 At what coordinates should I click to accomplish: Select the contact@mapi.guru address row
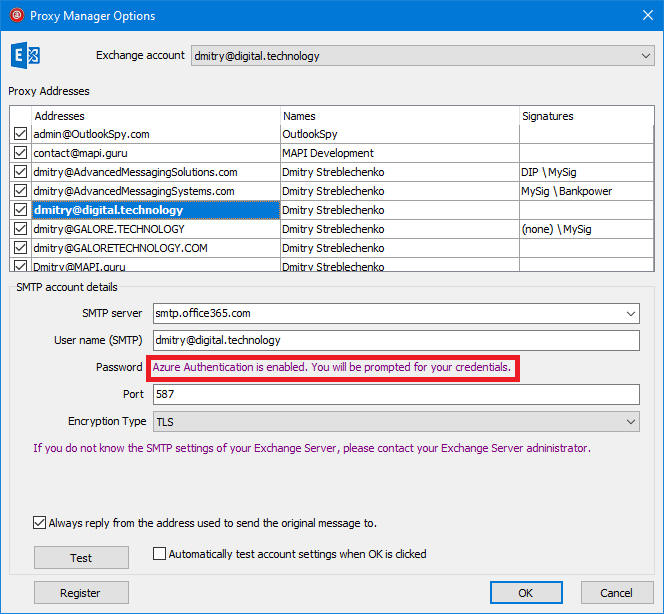click(x=155, y=153)
